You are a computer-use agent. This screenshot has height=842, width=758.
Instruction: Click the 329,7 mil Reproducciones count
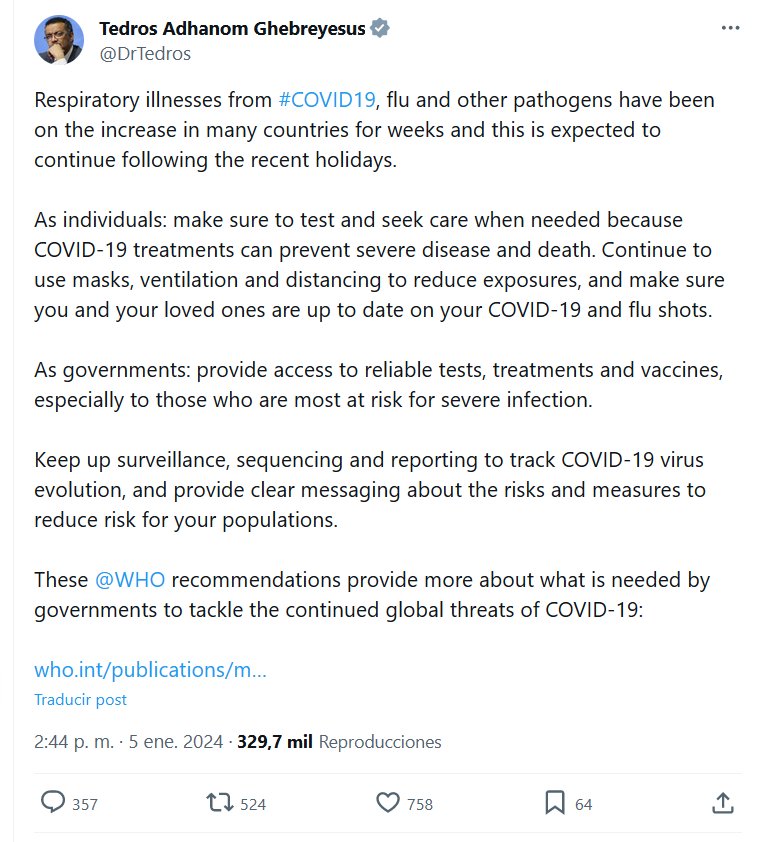point(339,742)
